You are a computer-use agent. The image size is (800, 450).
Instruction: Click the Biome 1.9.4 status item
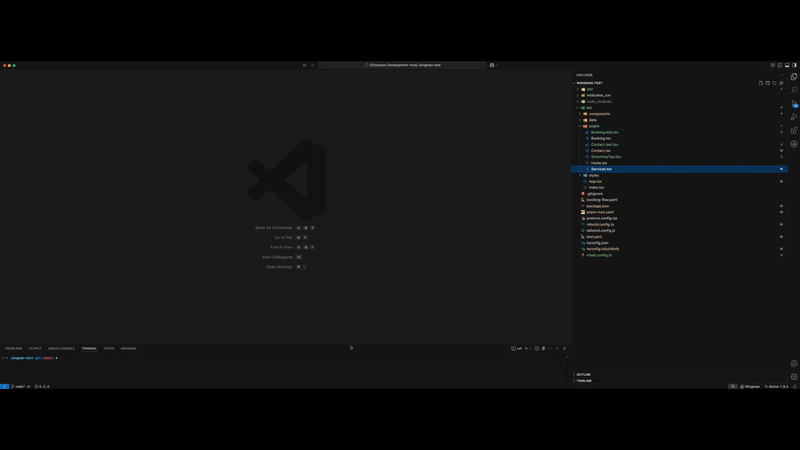[776, 387]
